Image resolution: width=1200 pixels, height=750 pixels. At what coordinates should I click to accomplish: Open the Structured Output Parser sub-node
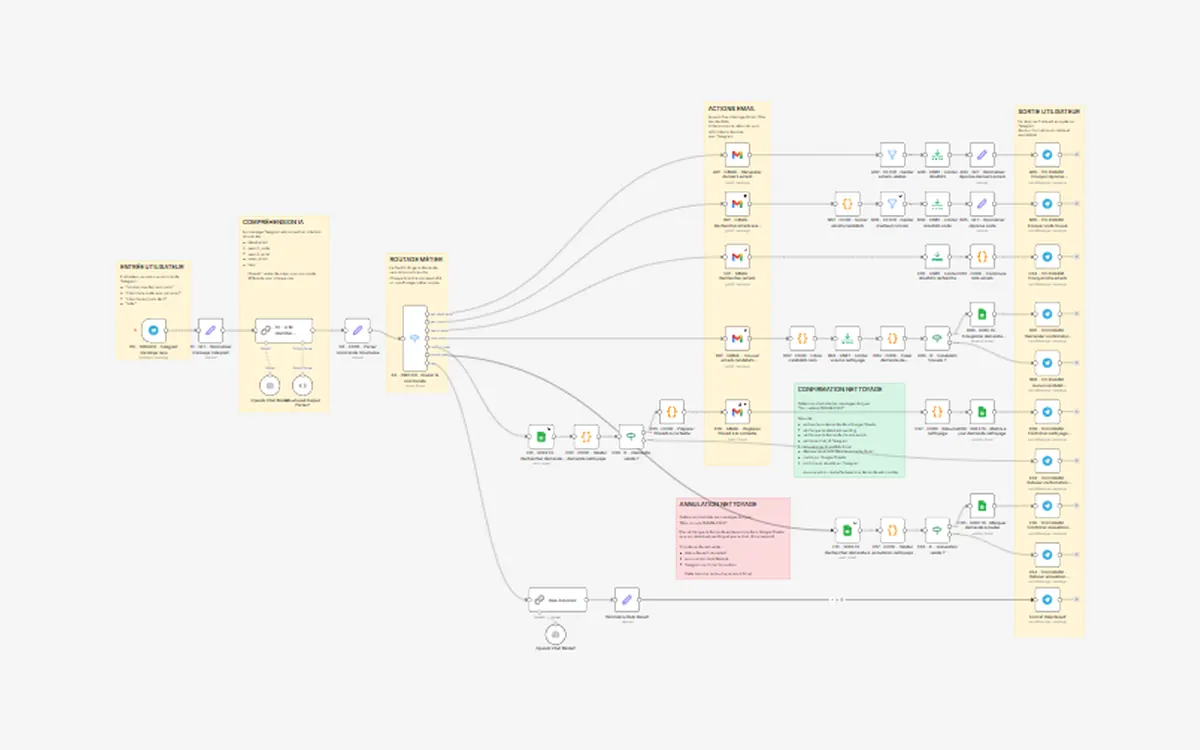[304, 384]
